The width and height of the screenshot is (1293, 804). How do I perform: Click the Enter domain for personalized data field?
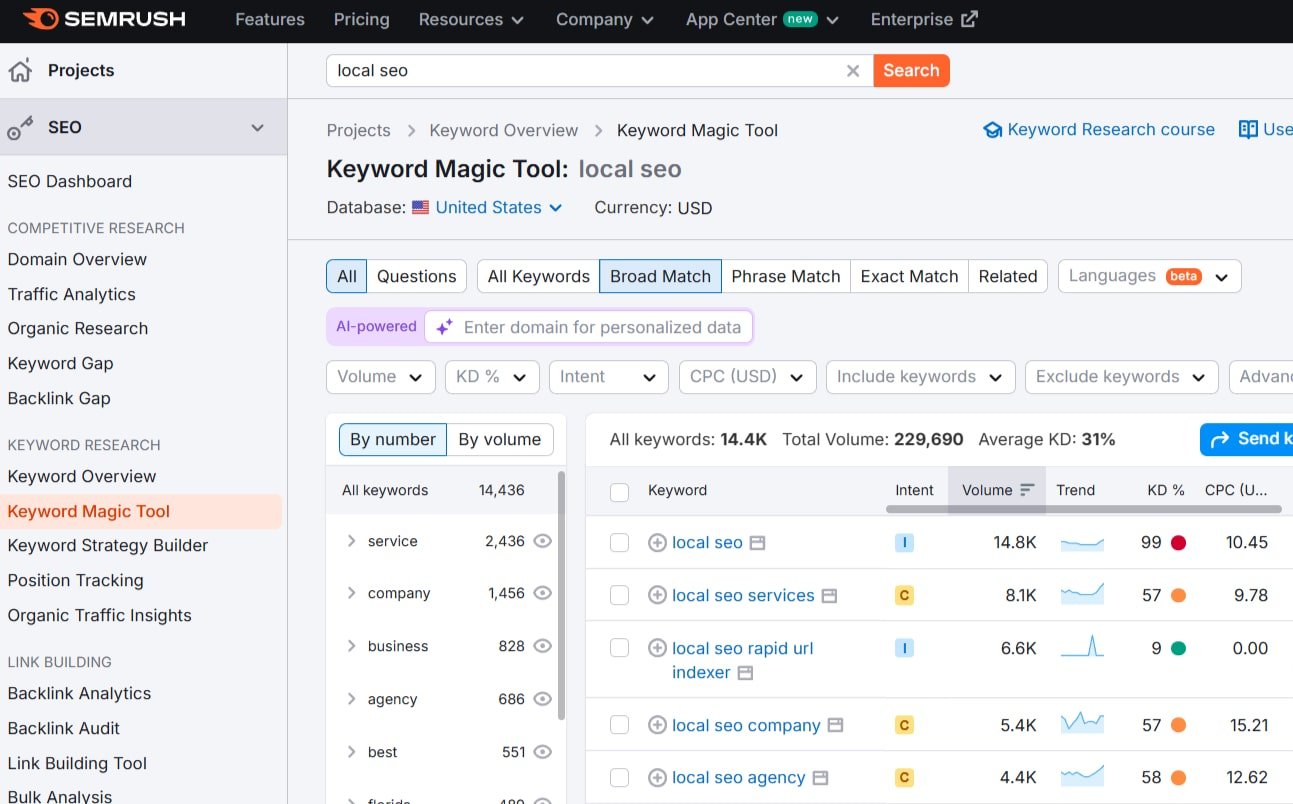tap(588, 327)
